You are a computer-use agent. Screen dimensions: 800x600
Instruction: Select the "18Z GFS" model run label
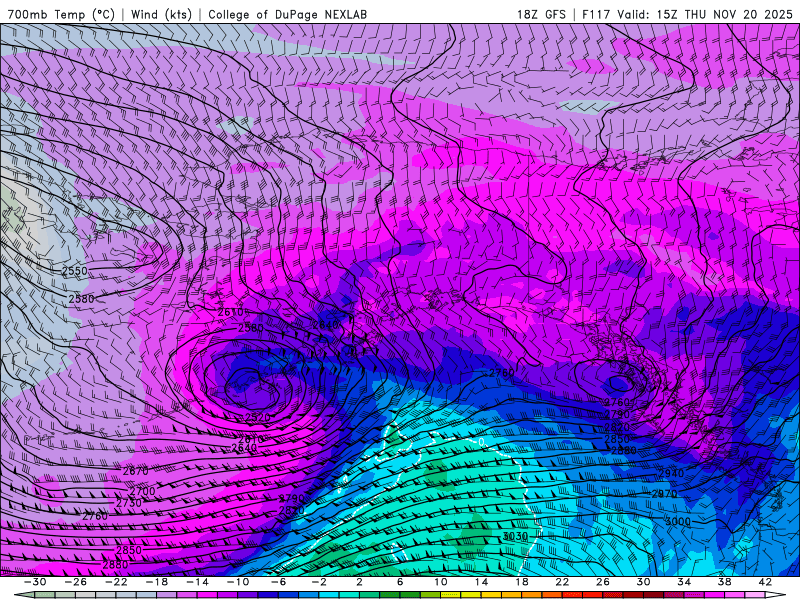(541, 14)
